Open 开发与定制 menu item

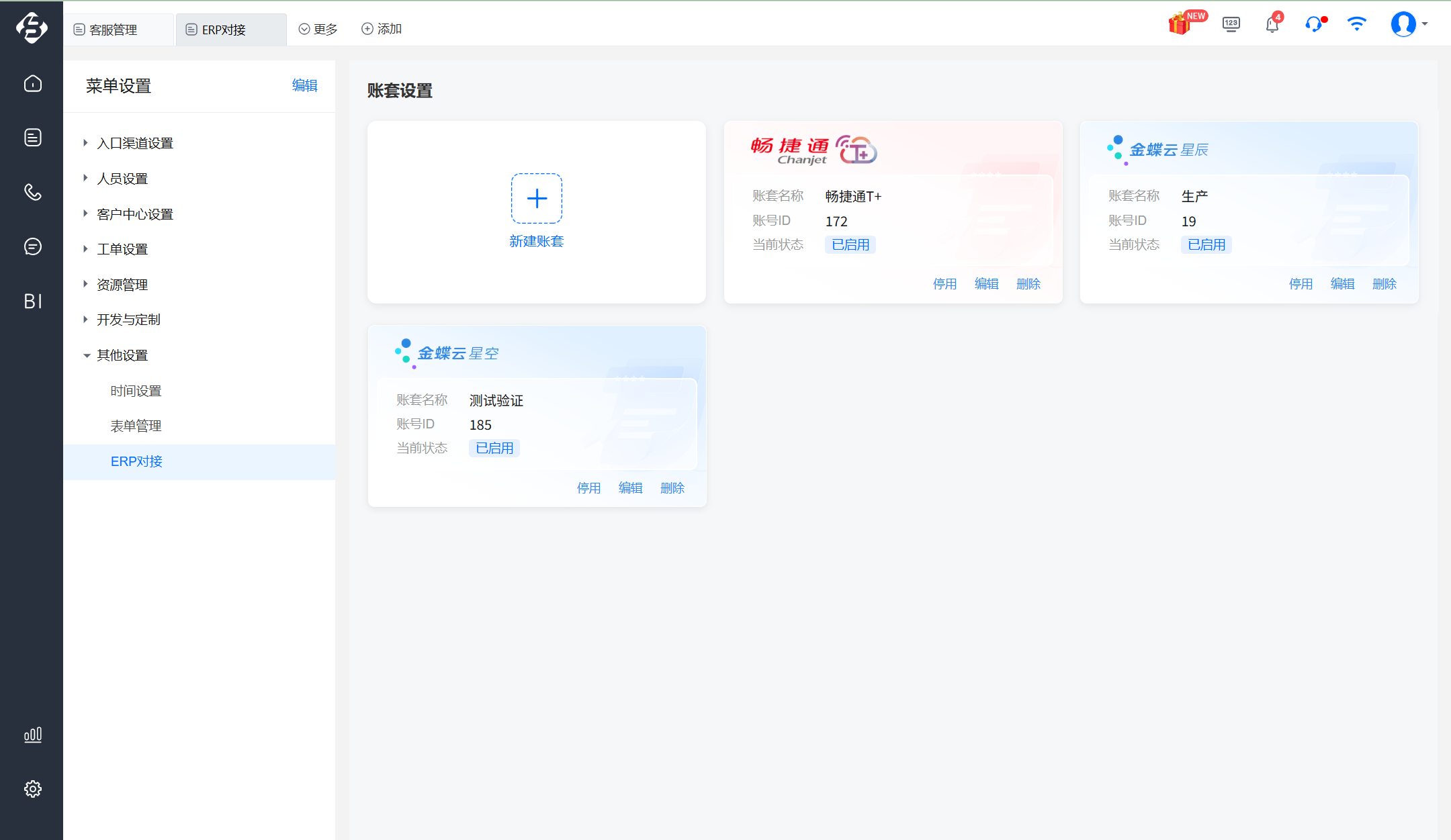click(128, 320)
